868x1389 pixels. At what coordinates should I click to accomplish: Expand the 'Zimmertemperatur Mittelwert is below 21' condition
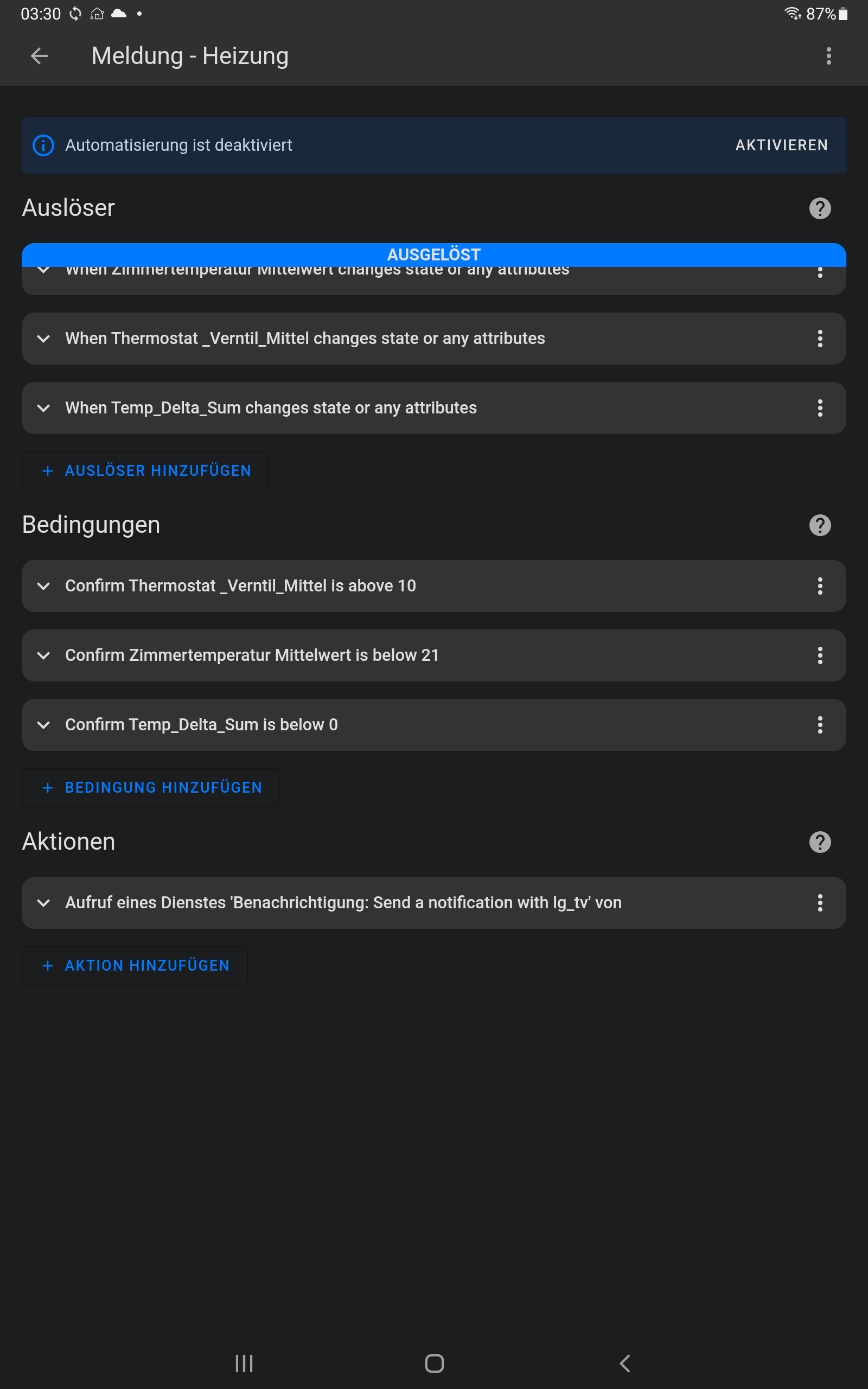[x=43, y=655]
